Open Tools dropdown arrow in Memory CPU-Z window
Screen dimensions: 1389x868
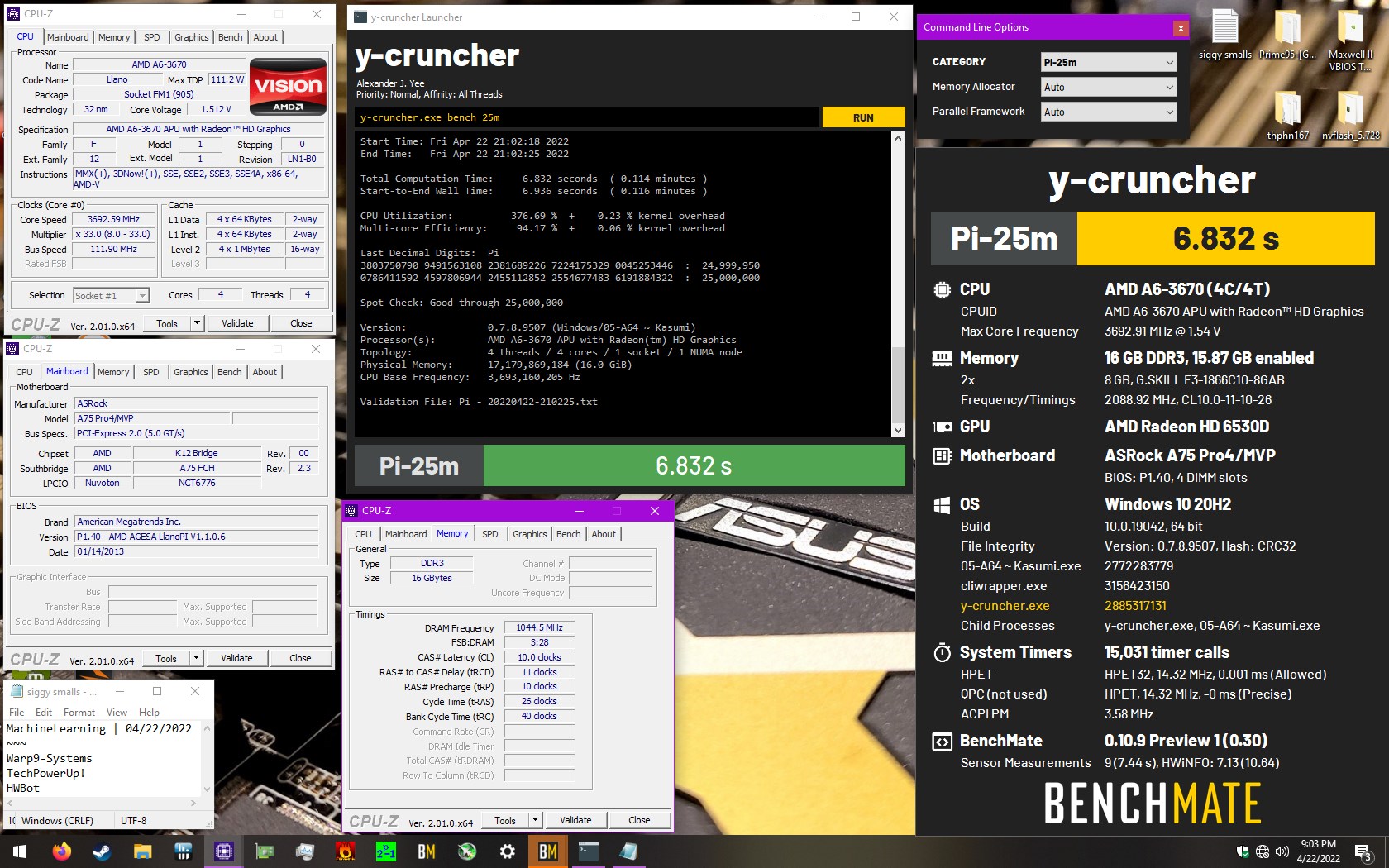(x=536, y=820)
